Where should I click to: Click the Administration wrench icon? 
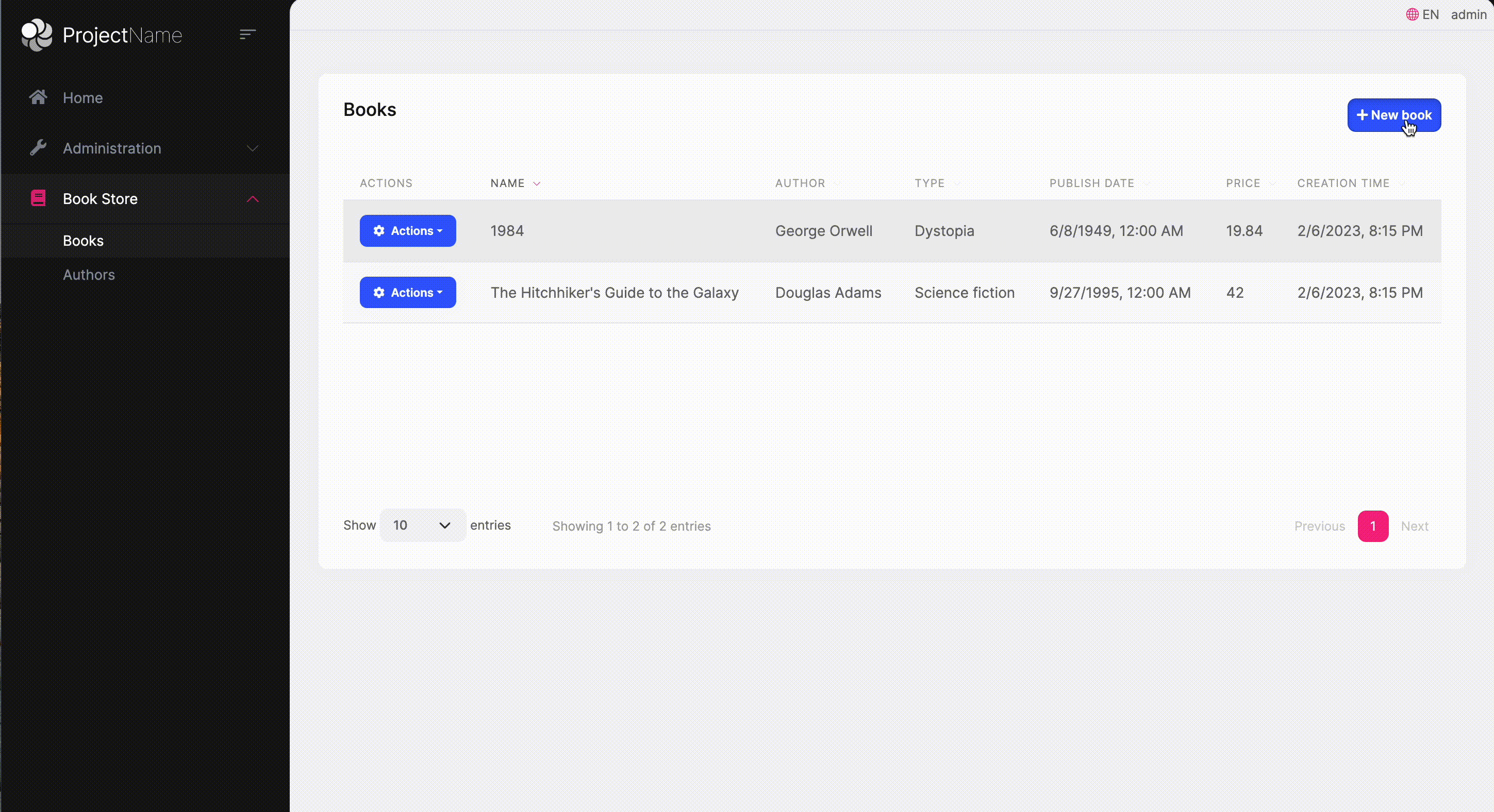pos(38,148)
